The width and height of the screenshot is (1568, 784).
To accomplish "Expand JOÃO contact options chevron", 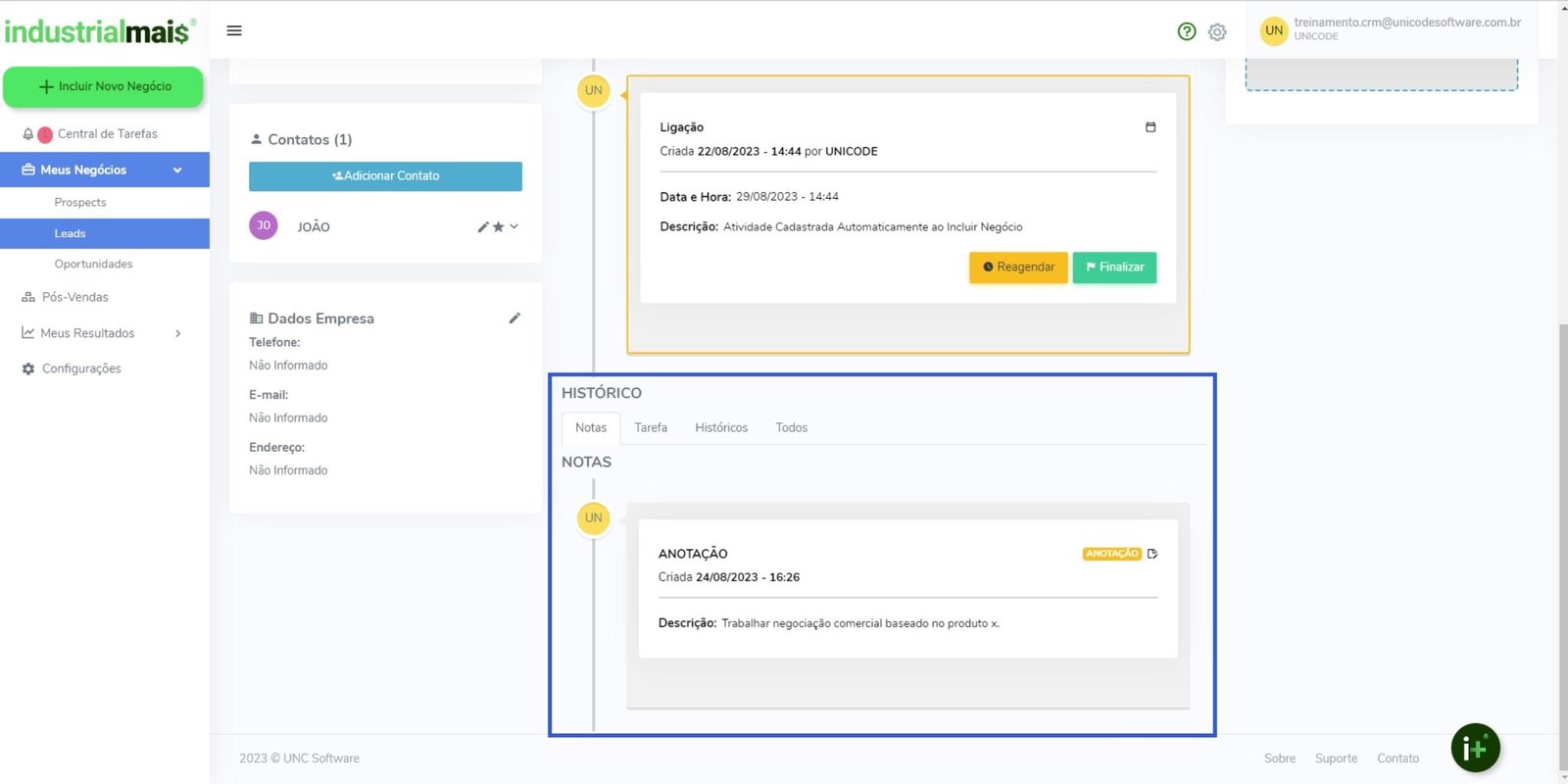I will (x=514, y=226).
